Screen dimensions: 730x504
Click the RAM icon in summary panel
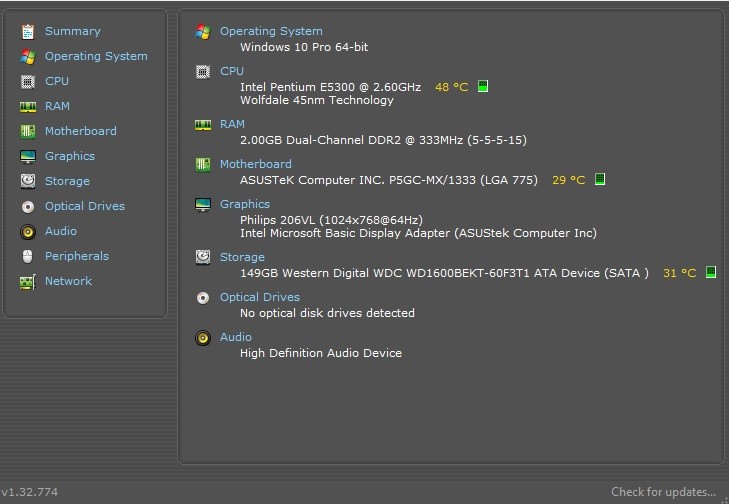pyautogui.click(x=203, y=125)
